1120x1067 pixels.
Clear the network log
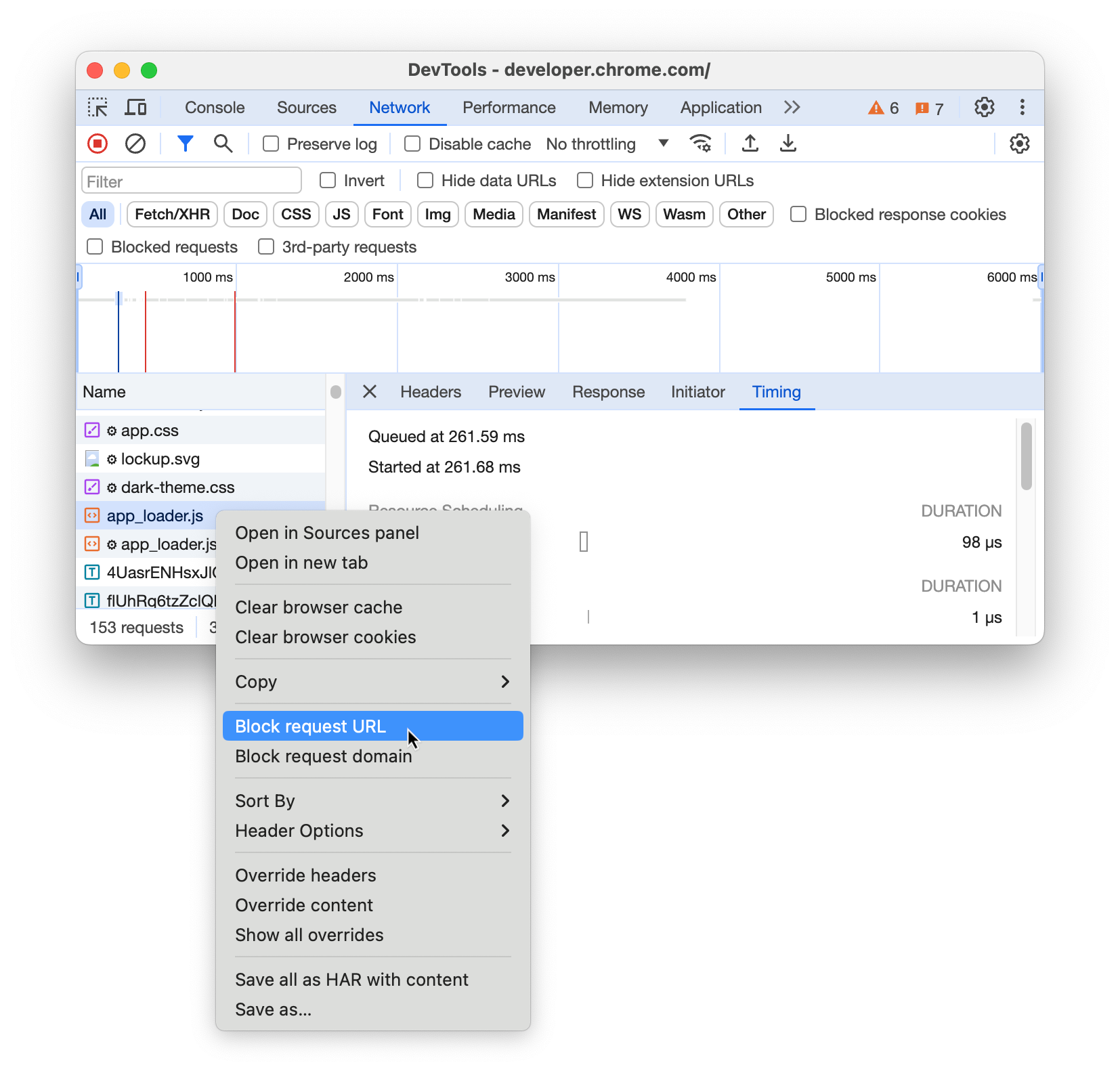135,144
